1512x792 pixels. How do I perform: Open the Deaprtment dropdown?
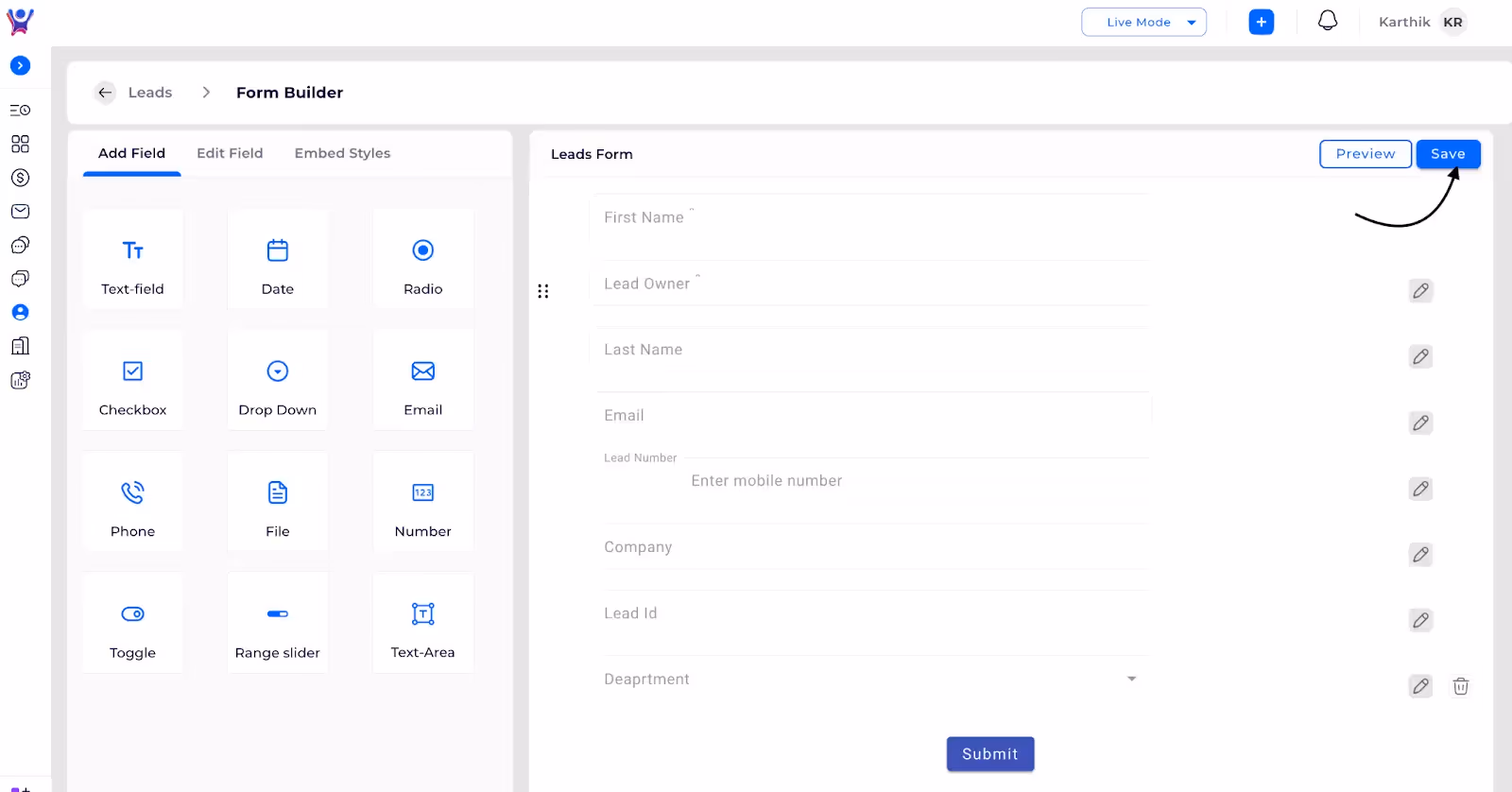pyautogui.click(x=870, y=680)
